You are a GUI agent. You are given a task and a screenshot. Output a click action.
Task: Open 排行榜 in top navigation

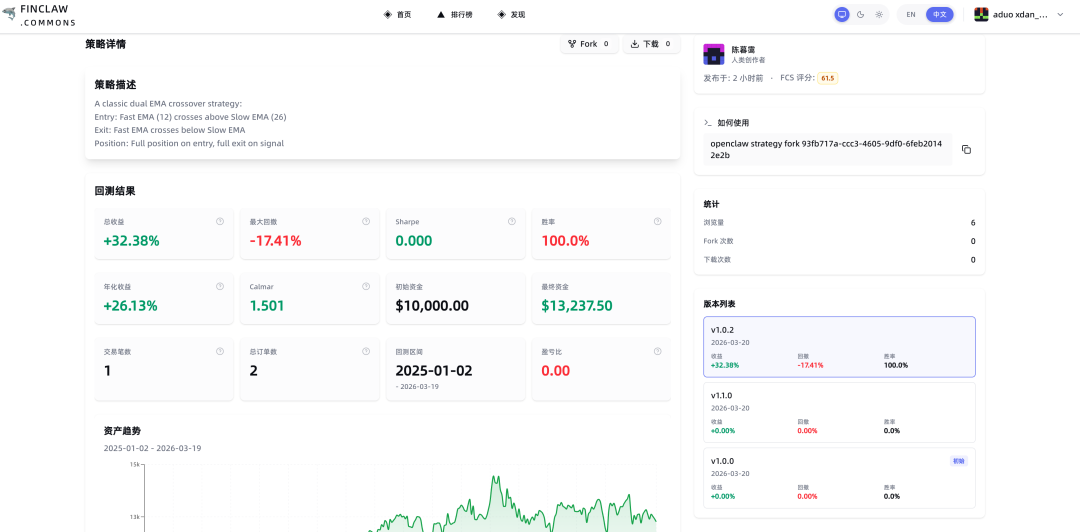[x=455, y=15]
